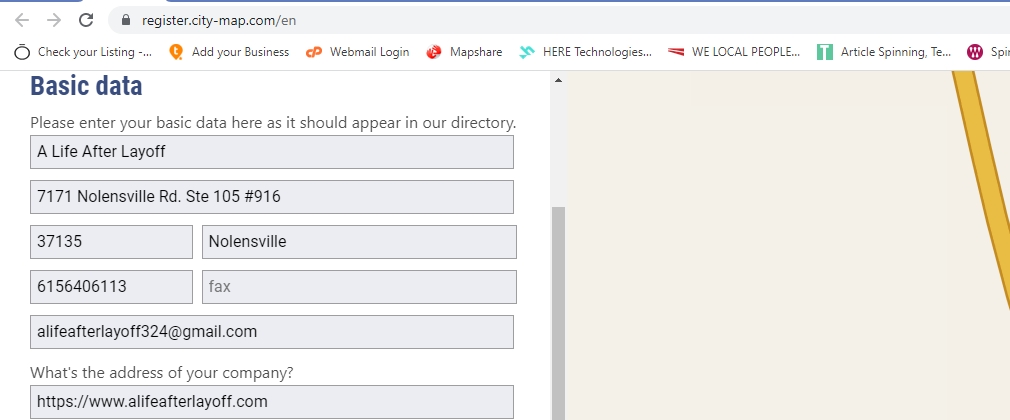This screenshot has height=420, width=1010.
Task: Click the address bar URL
Action: click(x=220, y=20)
